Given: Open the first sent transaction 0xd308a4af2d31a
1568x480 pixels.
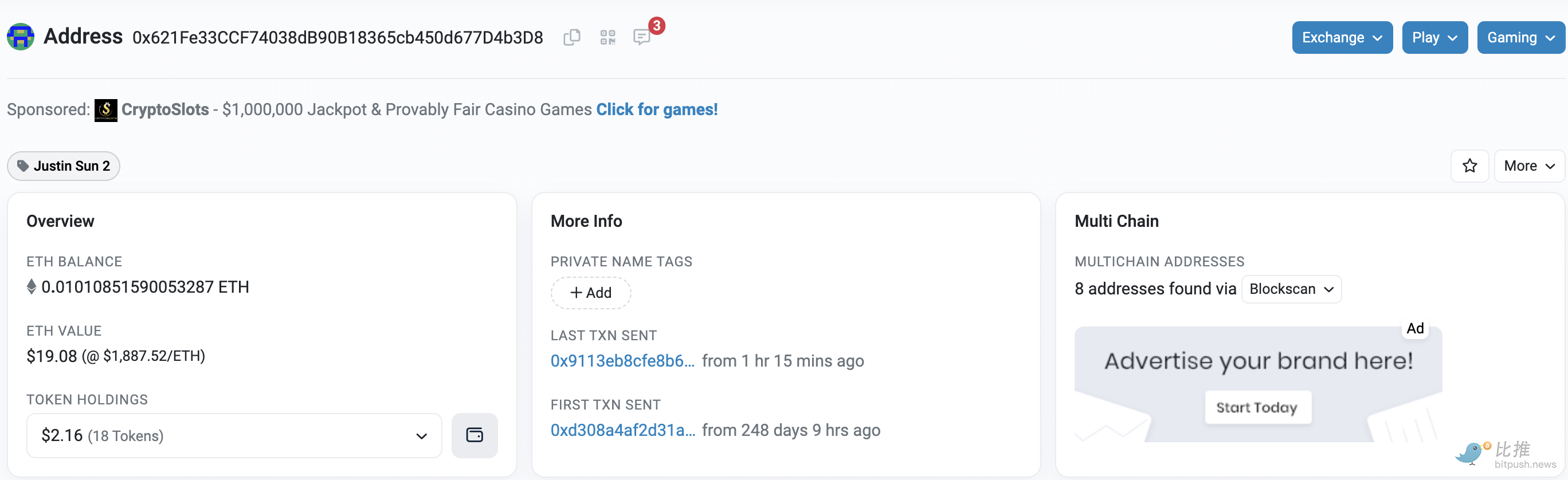Looking at the screenshot, I should click(623, 431).
